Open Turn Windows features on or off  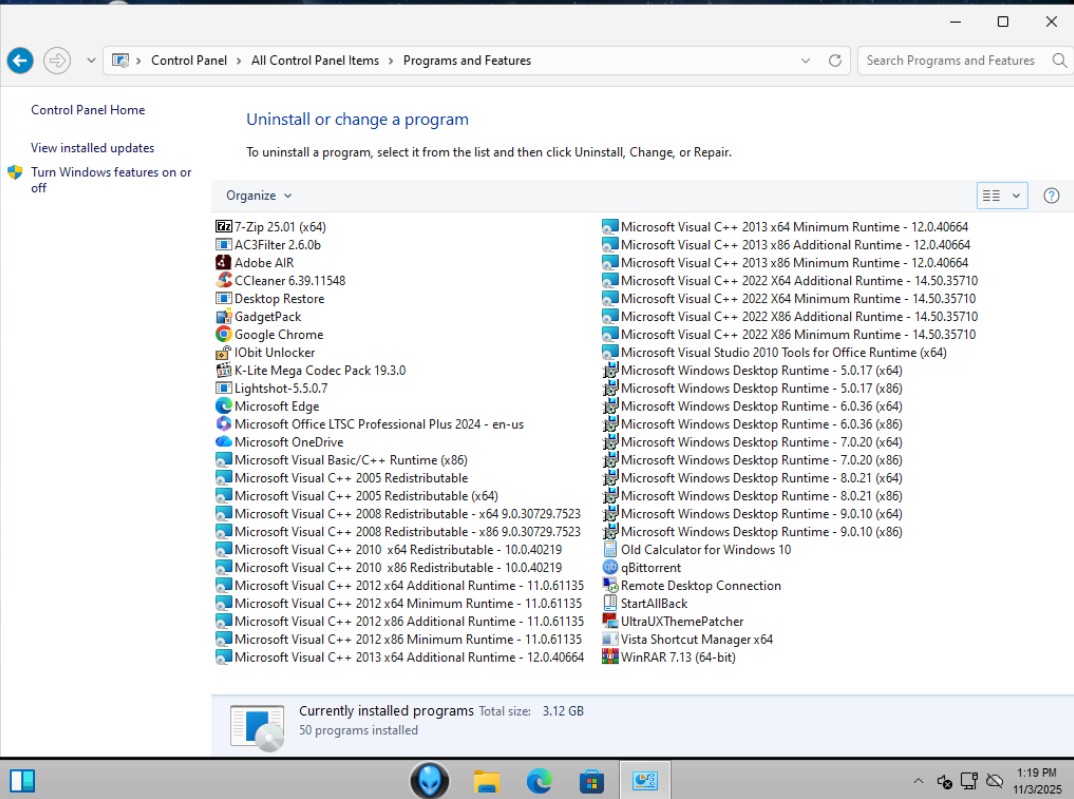[x=111, y=179]
